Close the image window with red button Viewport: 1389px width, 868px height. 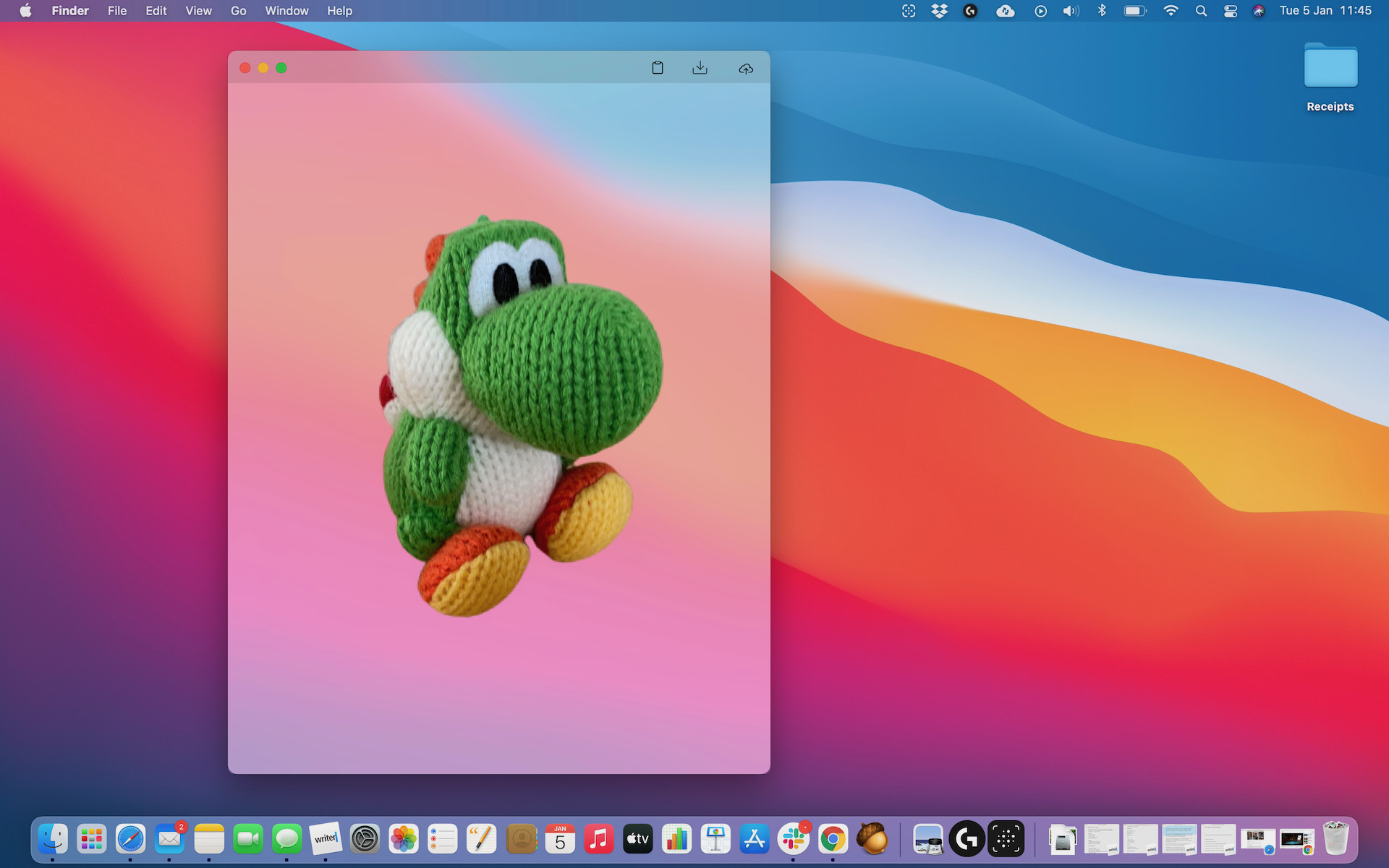(x=245, y=68)
